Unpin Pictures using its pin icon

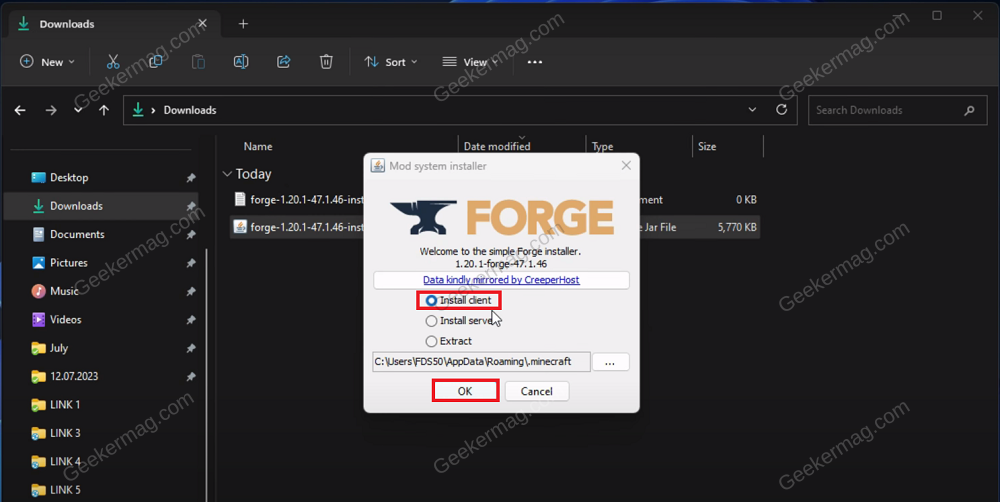click(191, 263)
